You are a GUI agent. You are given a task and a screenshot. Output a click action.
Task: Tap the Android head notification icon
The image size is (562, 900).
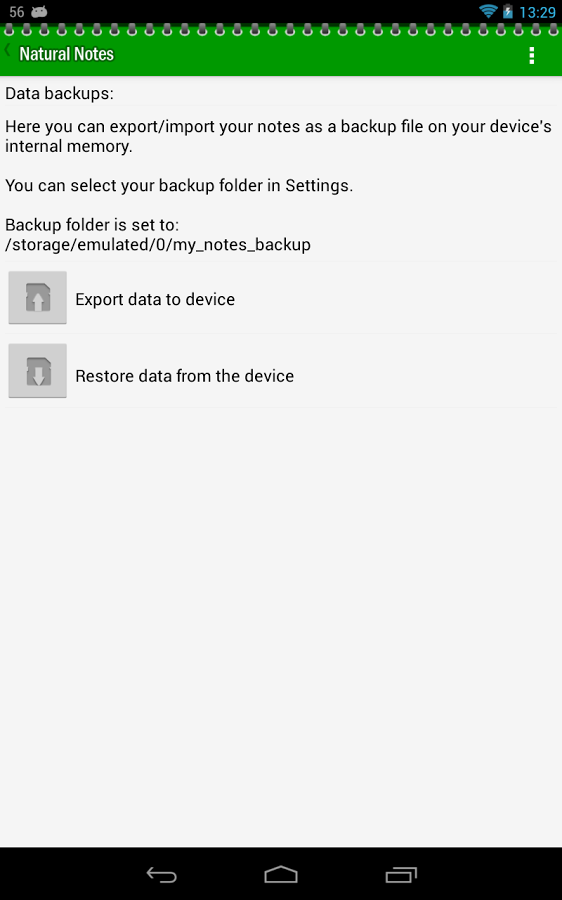(38, 11)
